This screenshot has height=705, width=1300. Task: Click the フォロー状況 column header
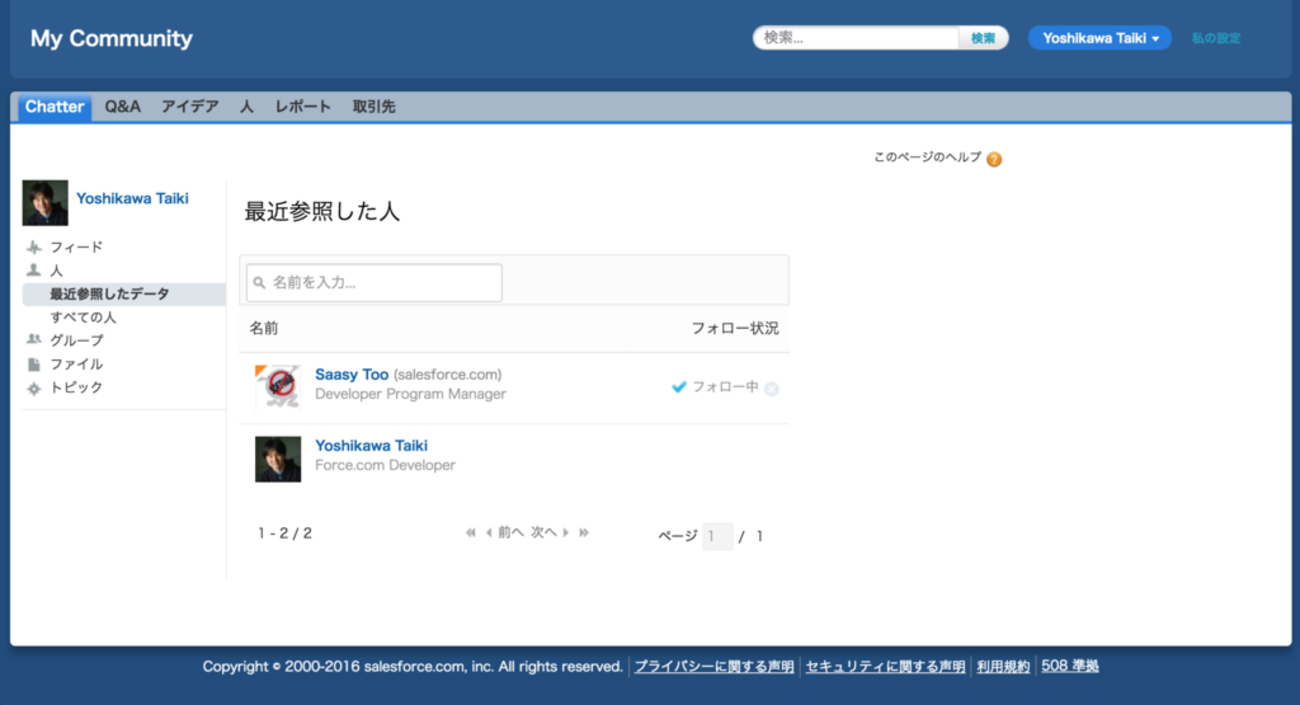(x=735, y=328)
